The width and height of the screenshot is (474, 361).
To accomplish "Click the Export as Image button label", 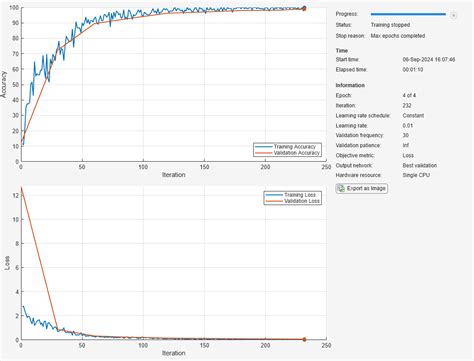I will (366, 188).
